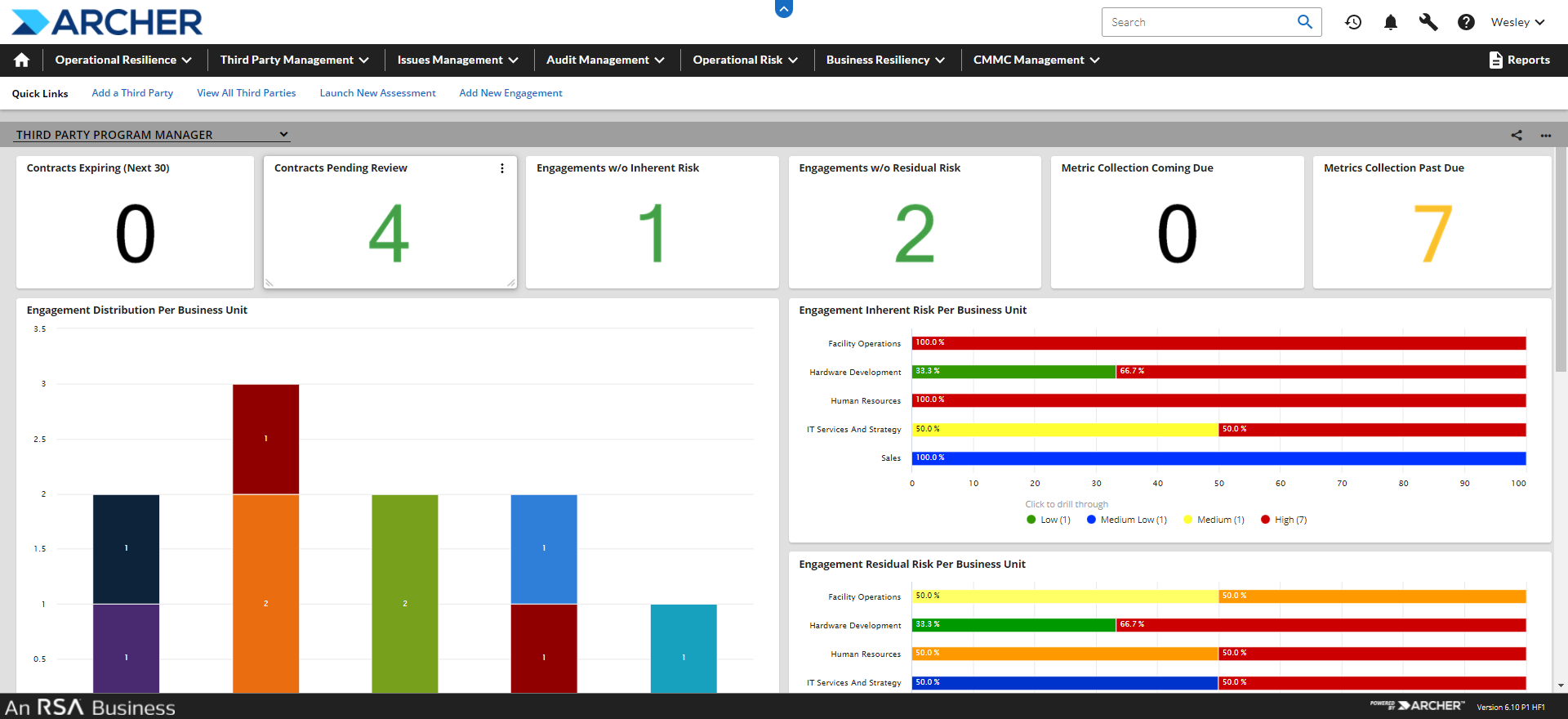Open the Wesley user menu

click(1517, 22)
